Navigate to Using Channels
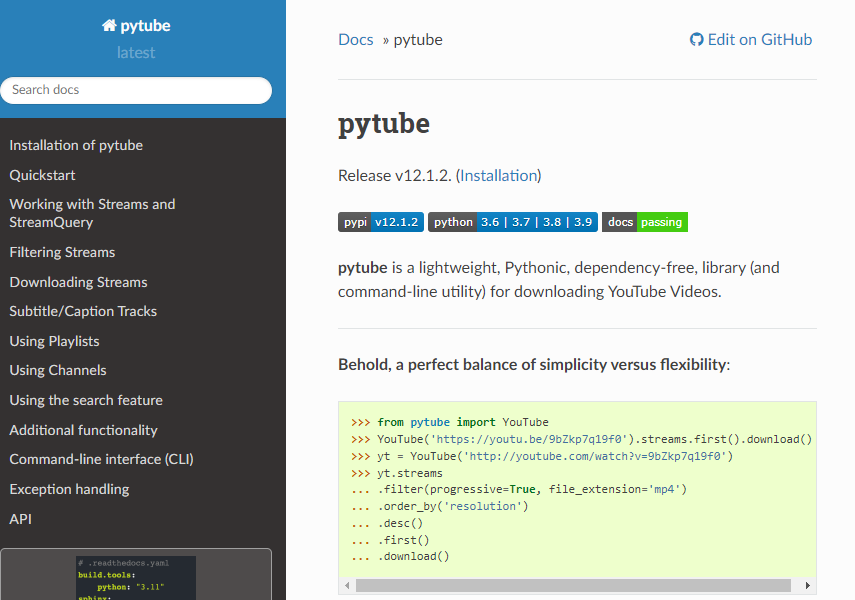Image resolution: width=855 pixels, height=600 pixels. [x=58, y=370]
